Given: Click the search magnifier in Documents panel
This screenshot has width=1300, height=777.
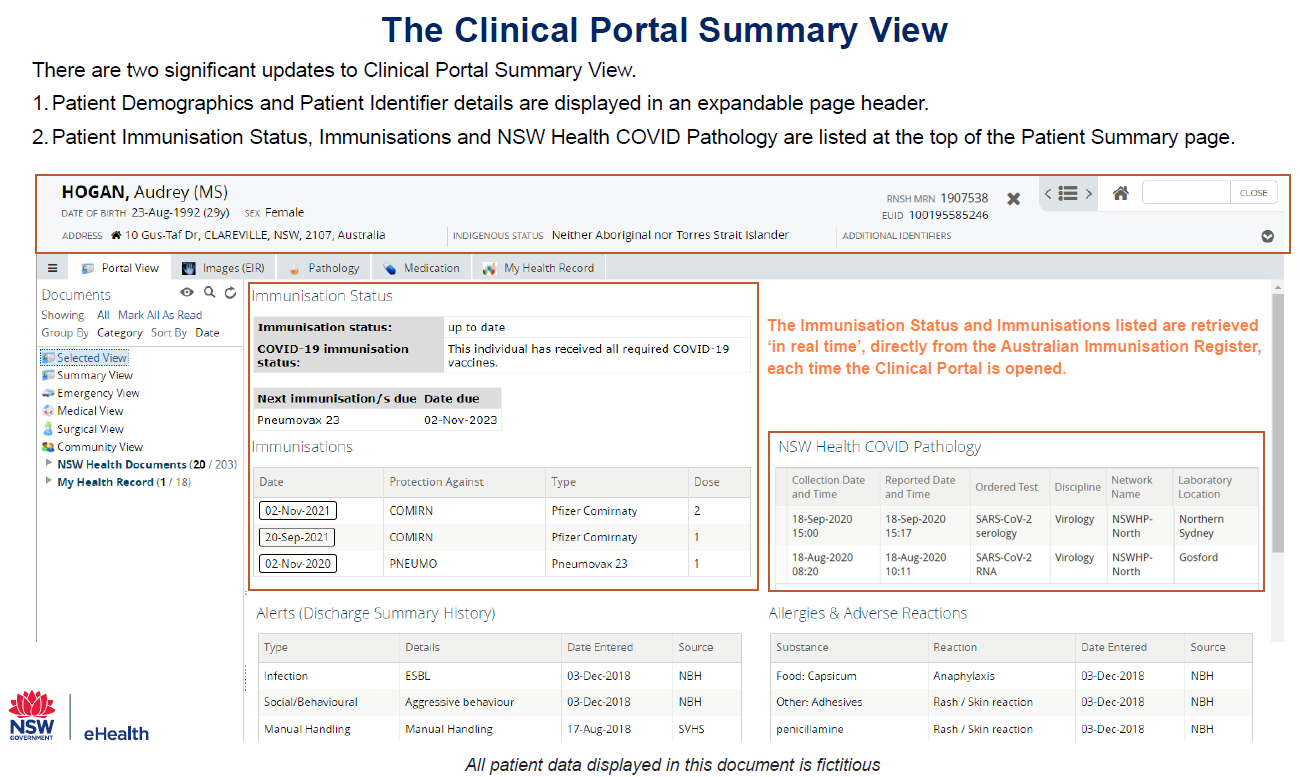Looking at the screenshot, I should pyautogui.click(x=209, y=293).
